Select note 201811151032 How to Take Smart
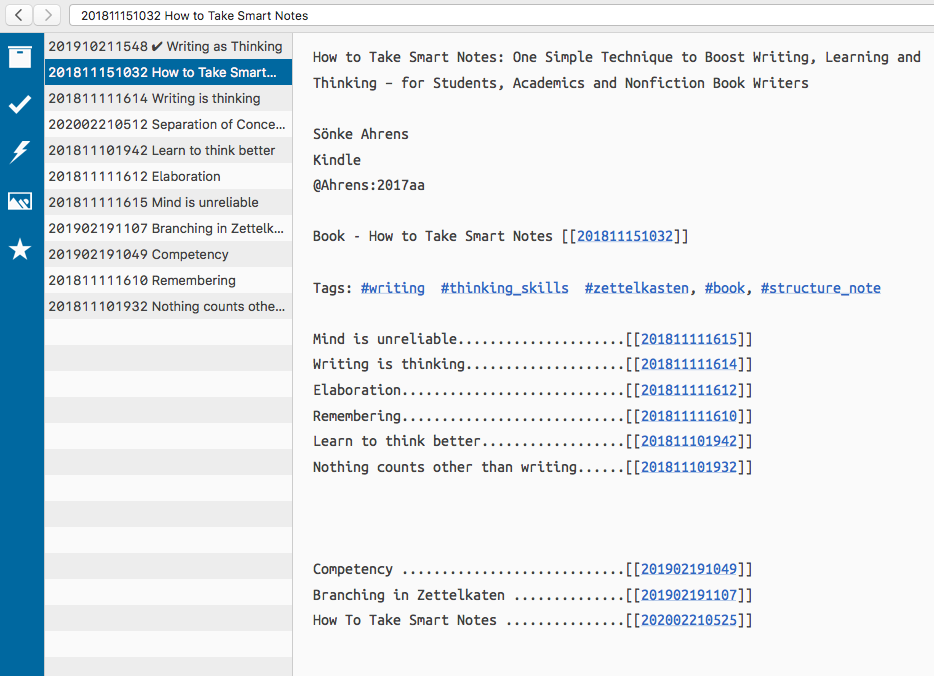934x676 pixels. 168,72
